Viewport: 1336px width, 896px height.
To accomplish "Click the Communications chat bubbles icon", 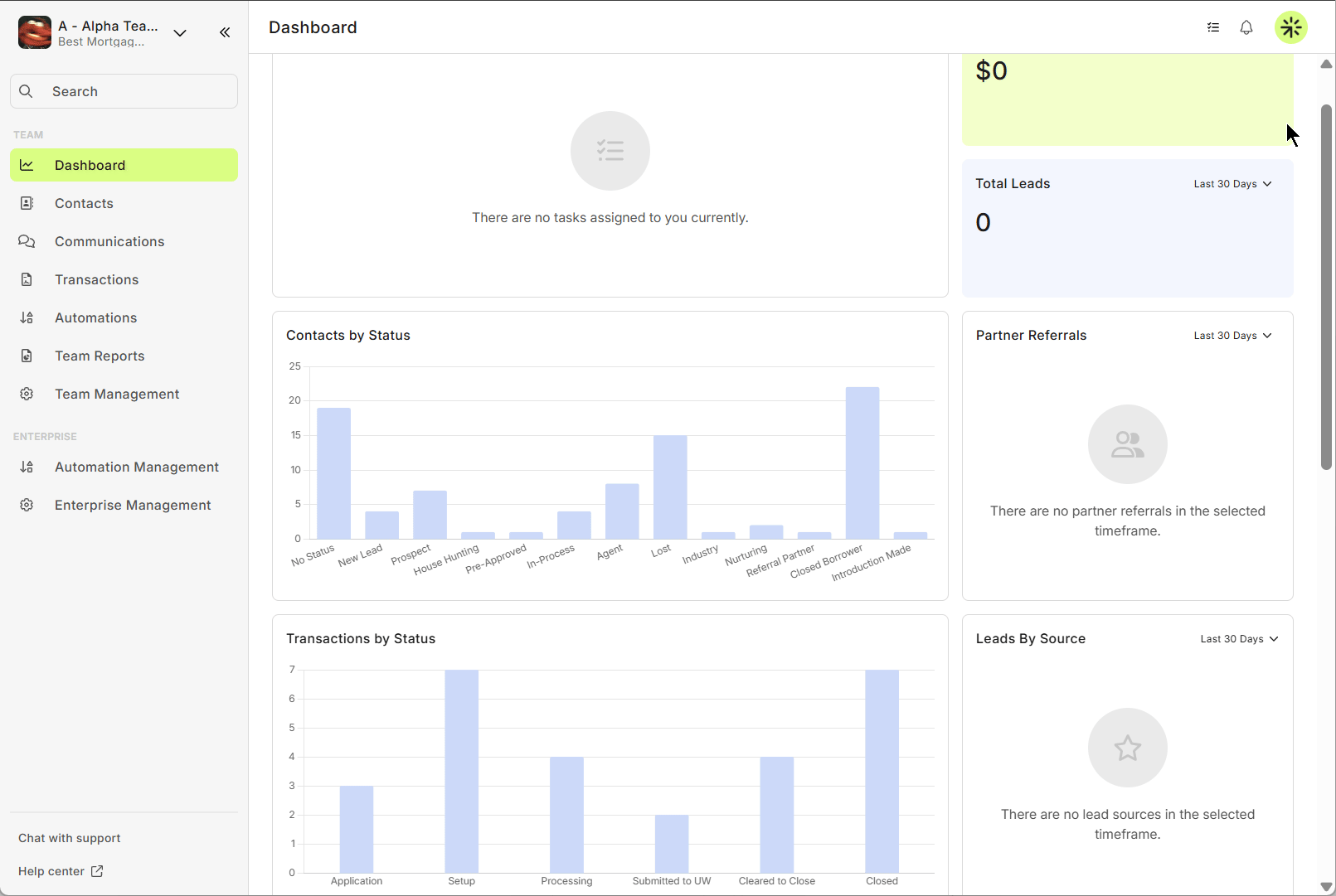I will tap(27, 241).
